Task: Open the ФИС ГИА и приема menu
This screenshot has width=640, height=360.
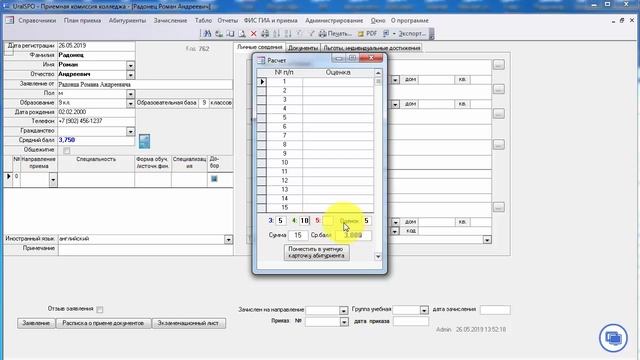Action: coord(271,20)
